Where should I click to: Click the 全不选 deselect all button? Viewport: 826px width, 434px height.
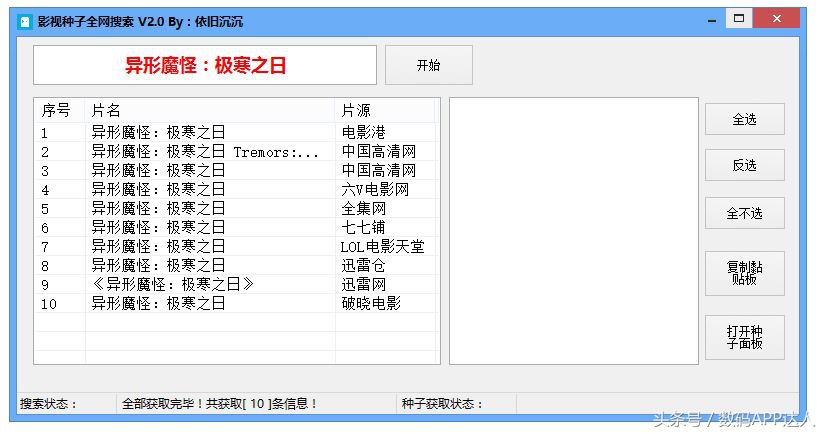[744, 213]
